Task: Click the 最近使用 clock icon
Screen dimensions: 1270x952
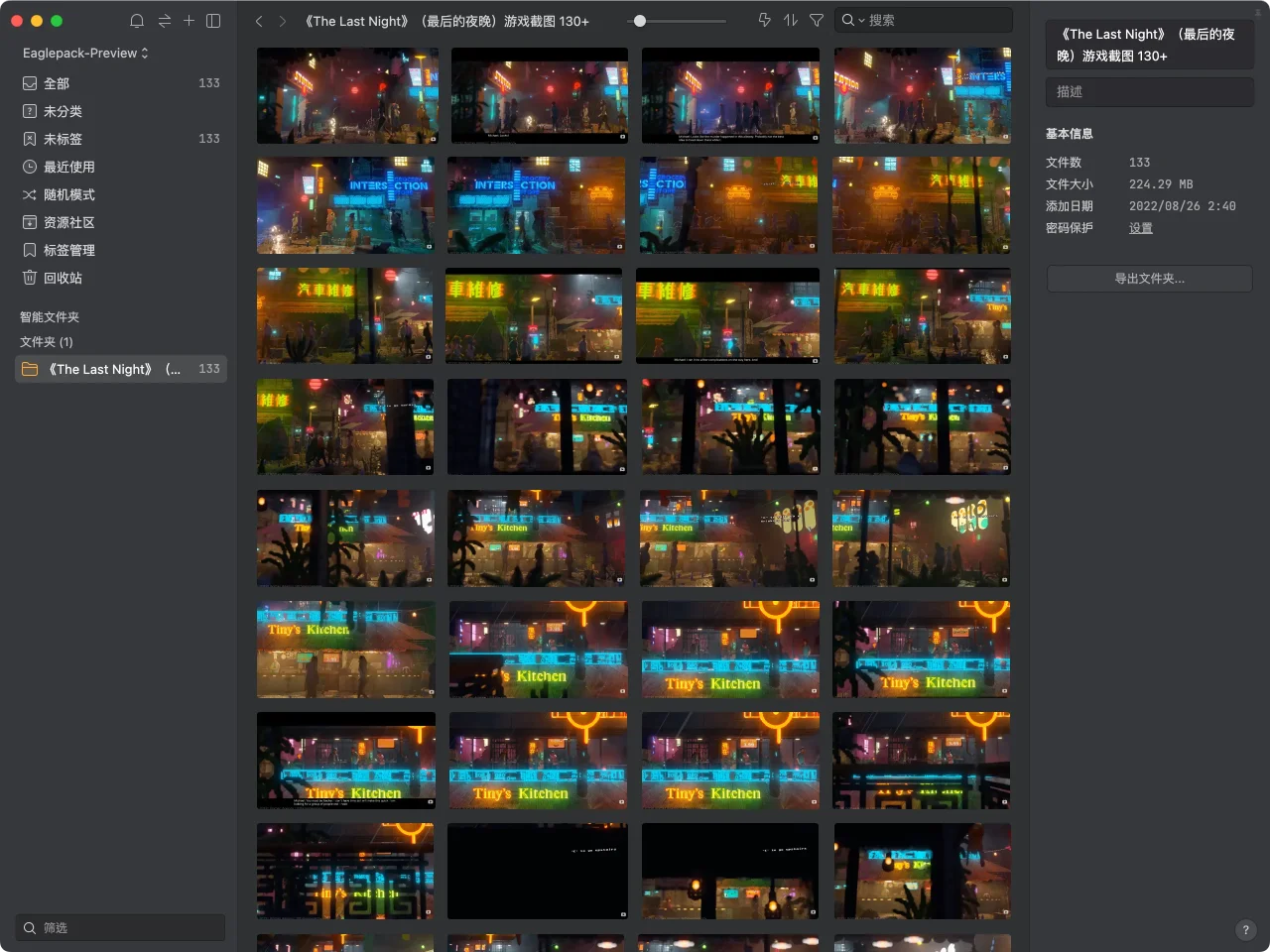Action: [30, 167]
